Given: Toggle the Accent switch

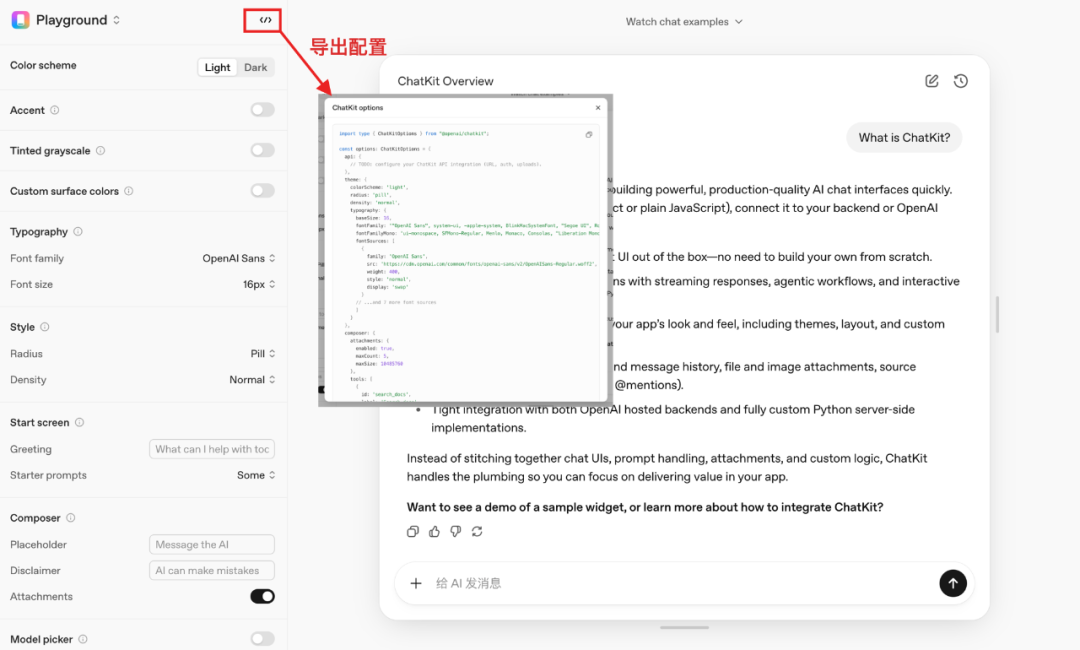Looking at the screenshot, I should pyautogui.click(x=262, y=110).
